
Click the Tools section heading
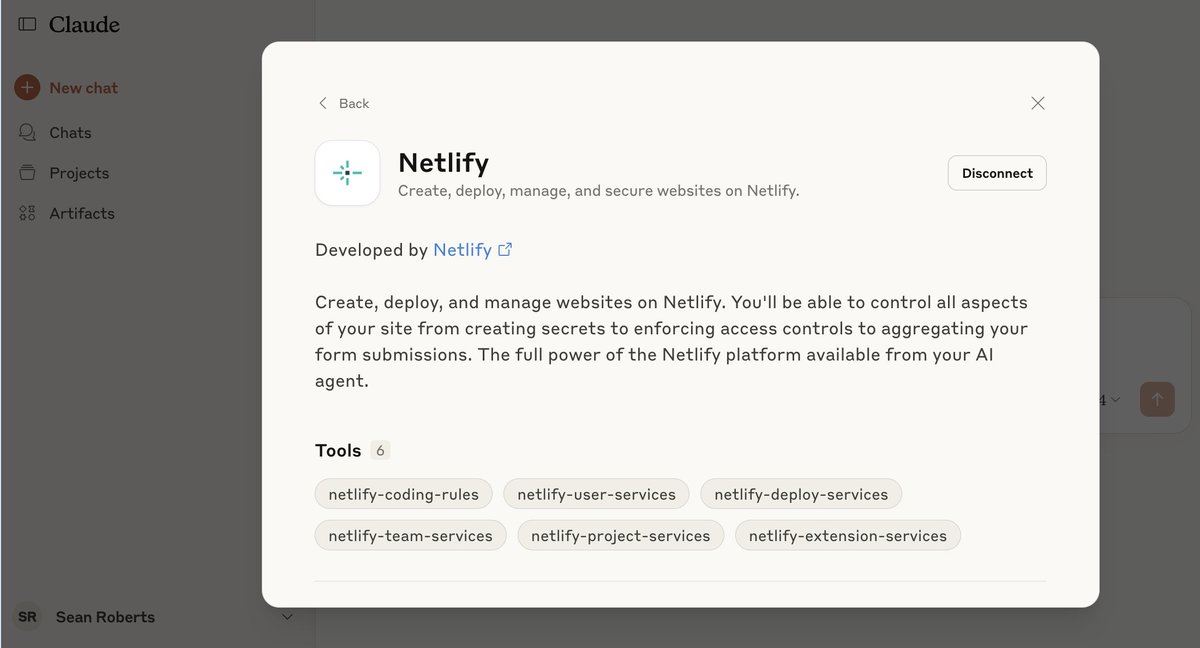click(x=338, y=450)
